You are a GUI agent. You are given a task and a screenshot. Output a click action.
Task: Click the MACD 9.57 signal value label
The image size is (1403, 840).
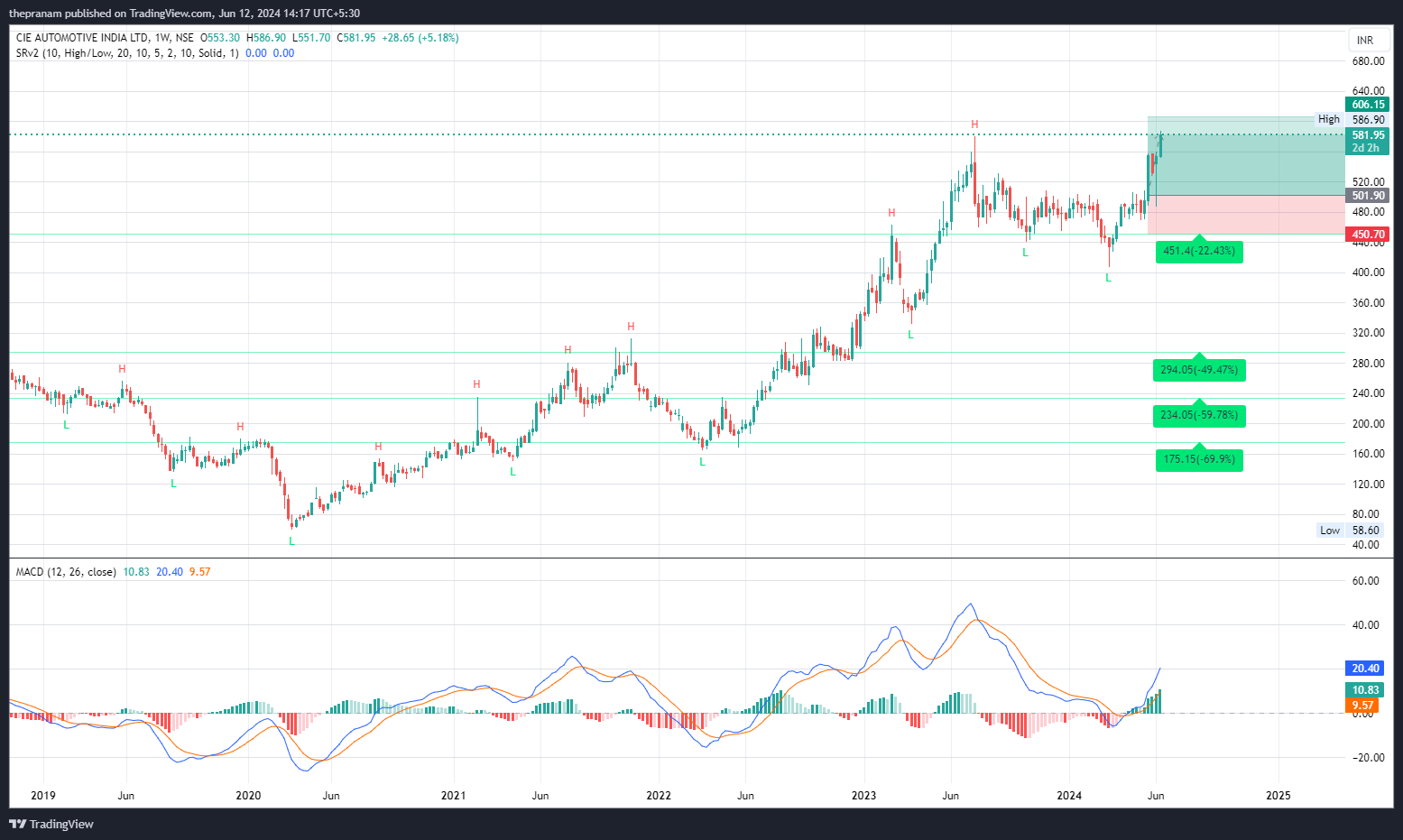tap(1362, 706)
